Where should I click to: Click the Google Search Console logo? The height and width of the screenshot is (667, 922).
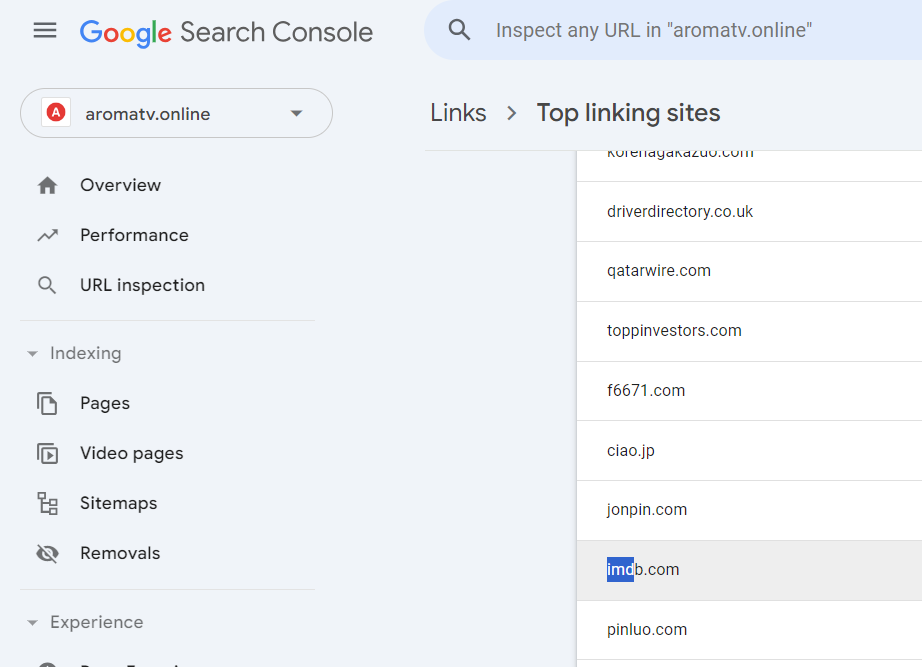[226, 32]
